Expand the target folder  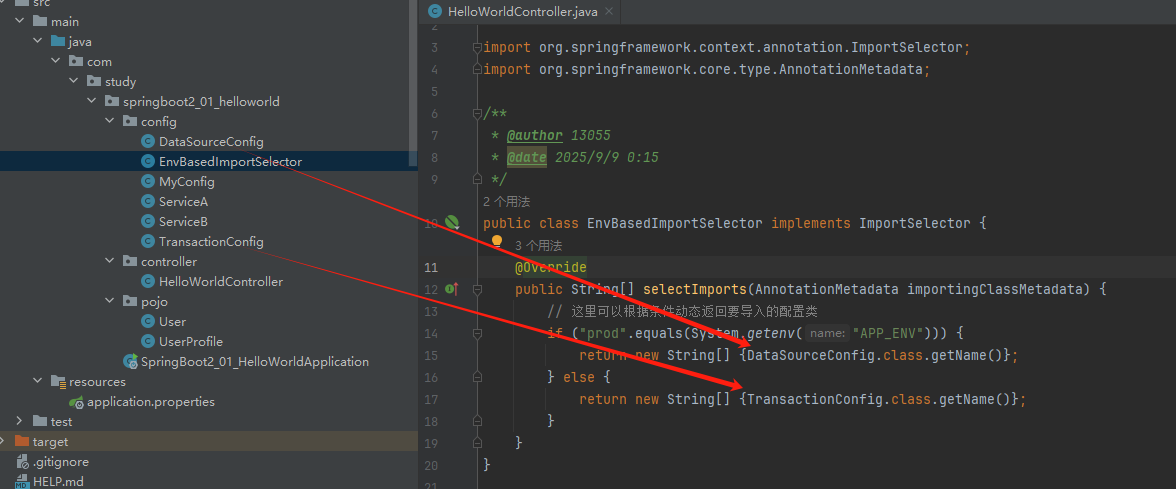[x=2, y=441]
